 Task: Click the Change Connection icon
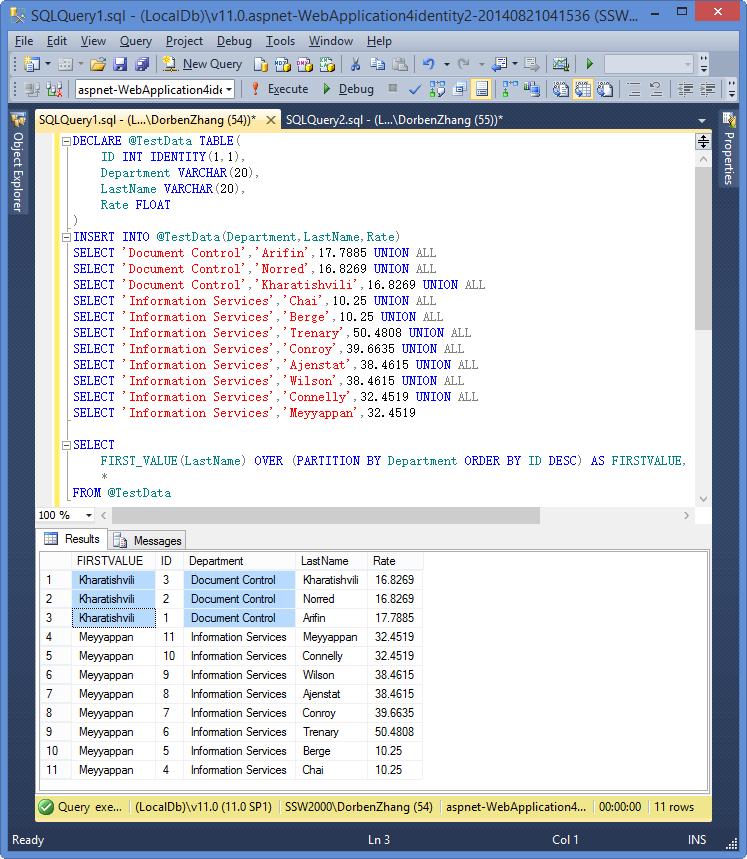tap(54, 89)
